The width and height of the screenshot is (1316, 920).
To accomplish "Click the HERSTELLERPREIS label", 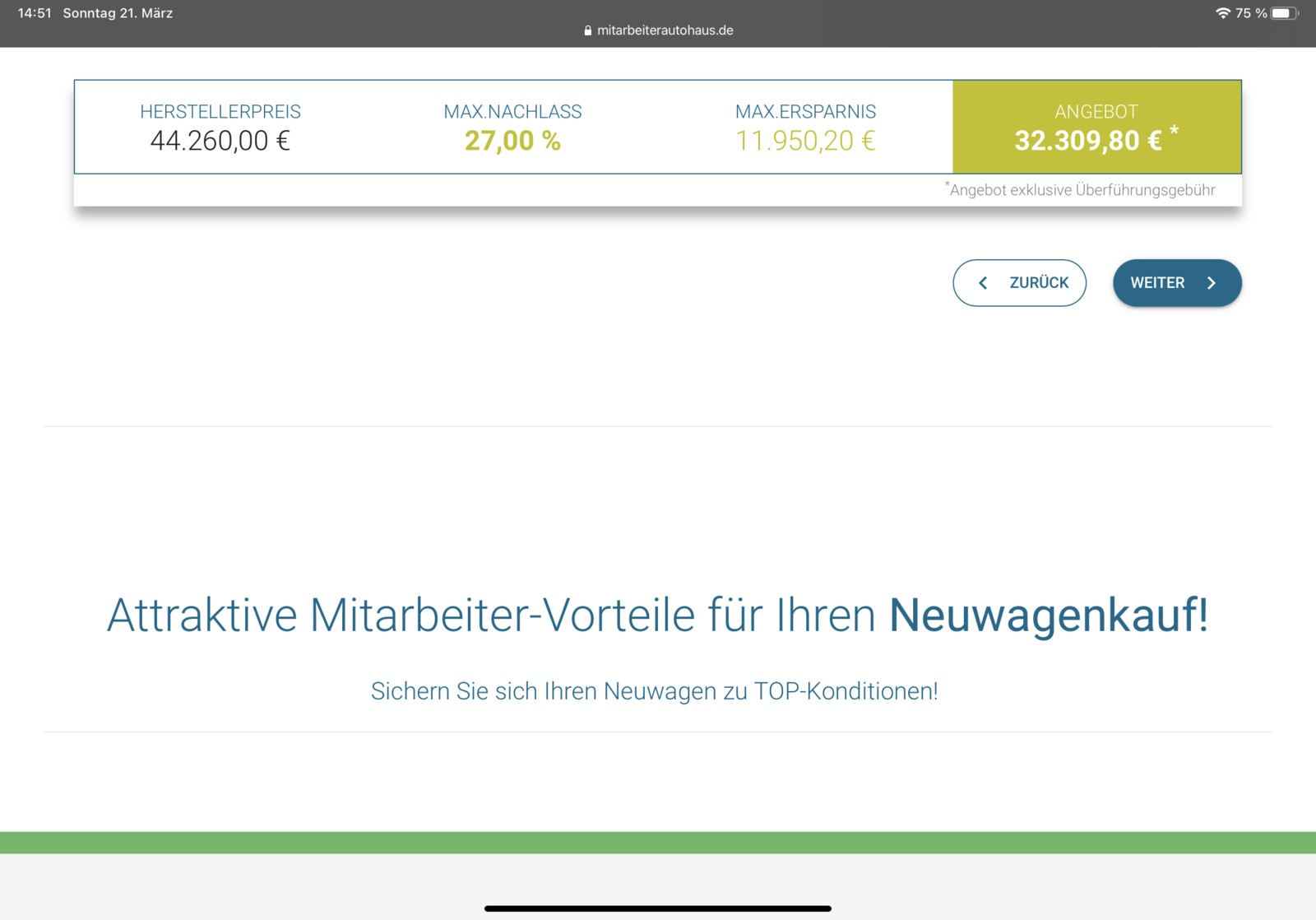I will coord(220,111).
